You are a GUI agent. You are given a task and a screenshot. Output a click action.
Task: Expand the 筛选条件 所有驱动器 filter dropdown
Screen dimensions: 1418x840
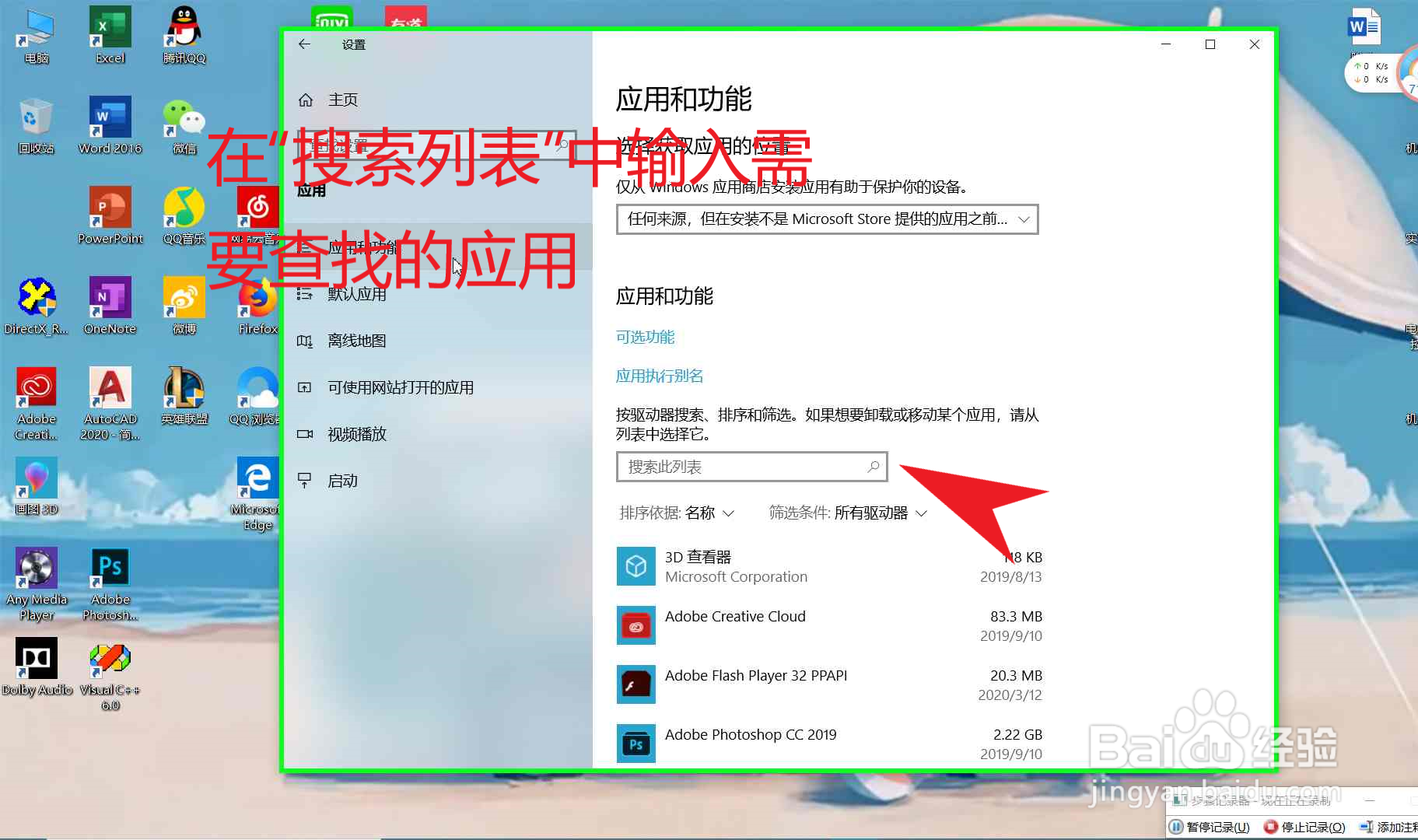click(x=848, y=513)
